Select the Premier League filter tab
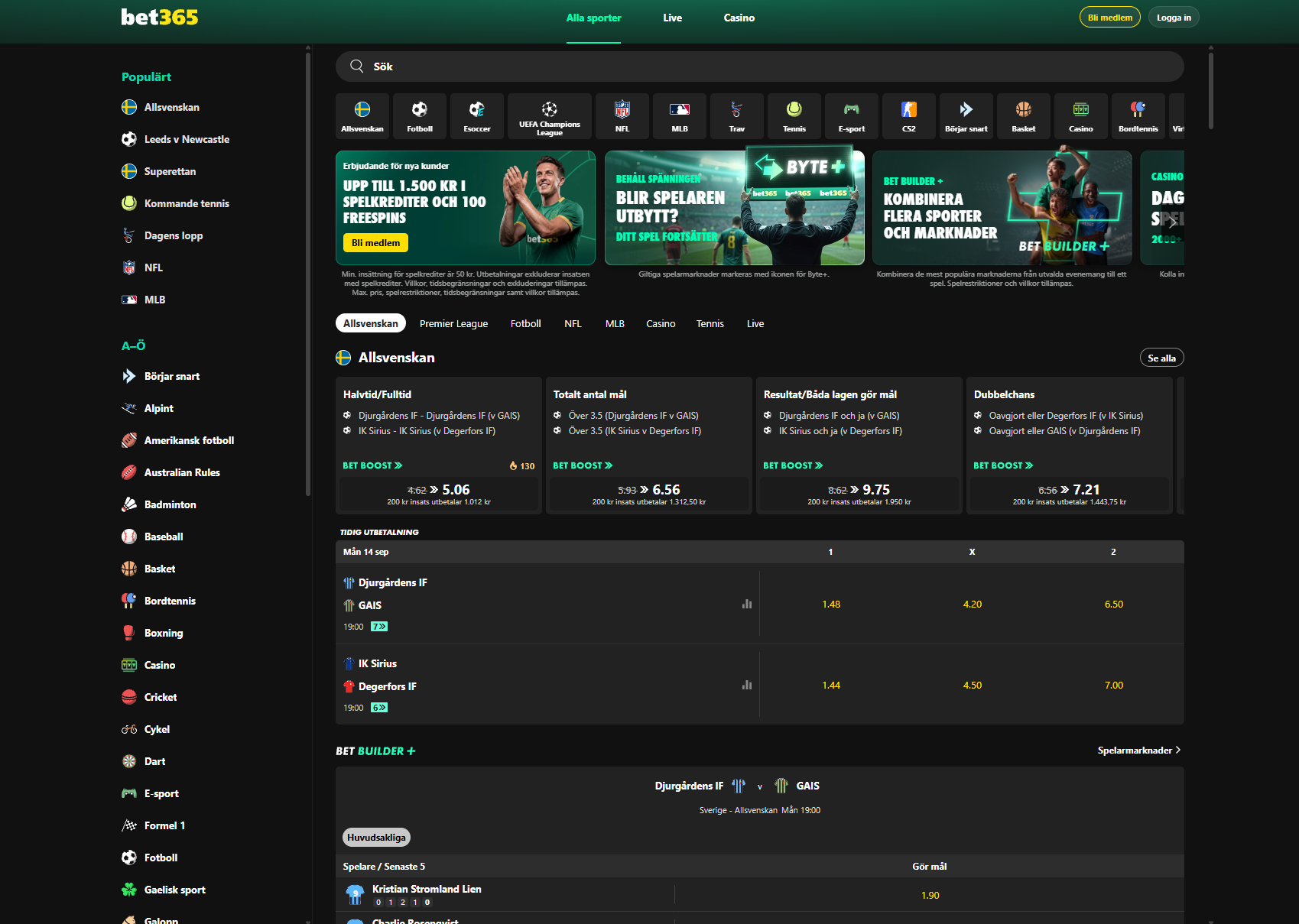 click(x=453, y=323)
